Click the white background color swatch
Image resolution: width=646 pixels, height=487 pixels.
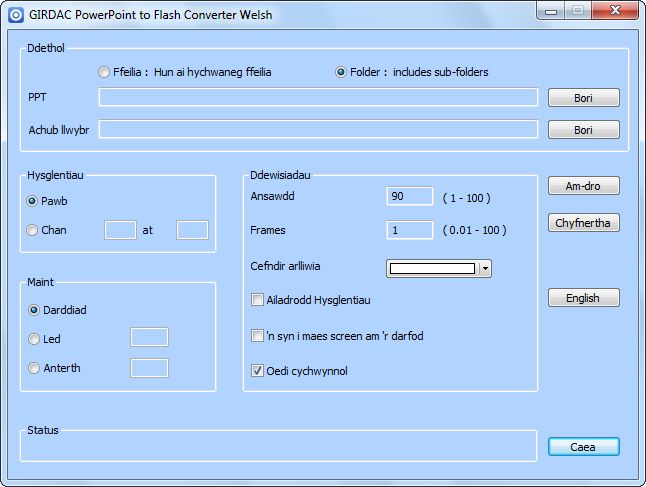click(x=432, y=269)
